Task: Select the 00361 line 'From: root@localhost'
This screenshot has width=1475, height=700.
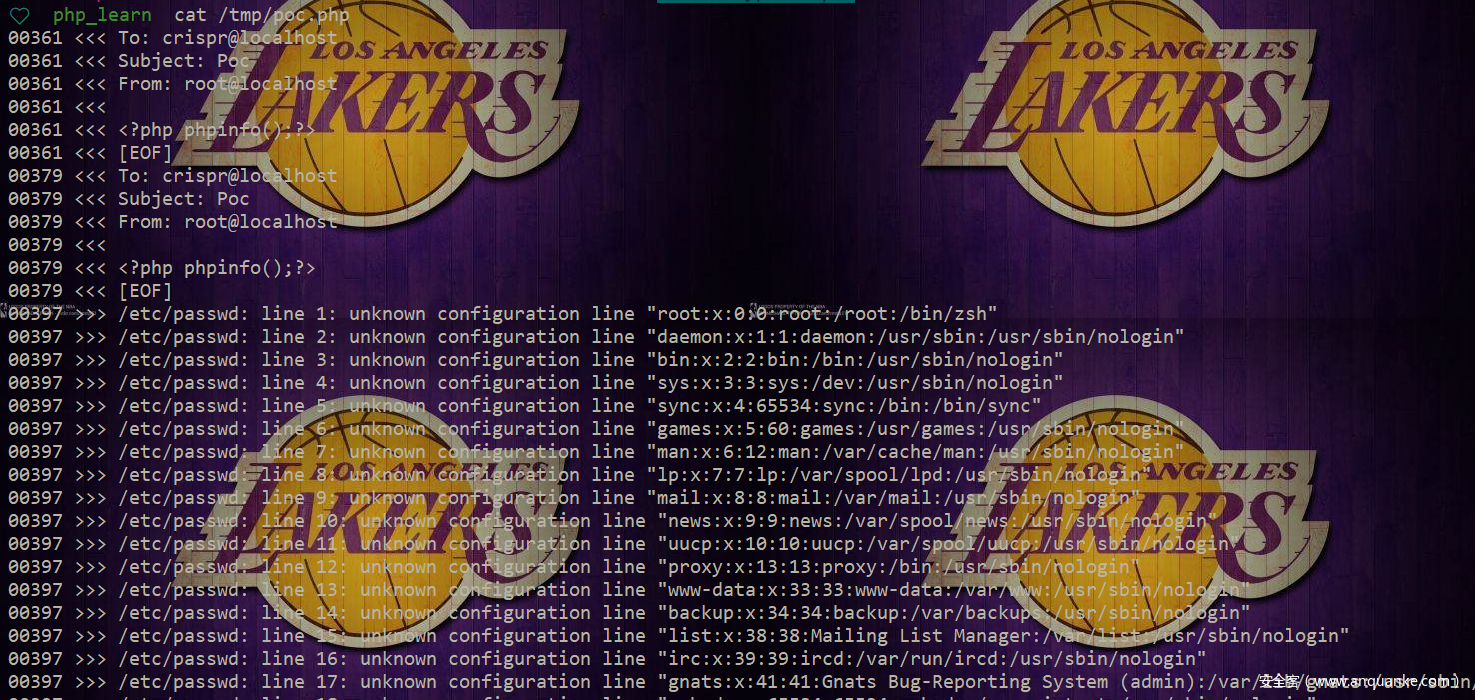Action: 228,84
